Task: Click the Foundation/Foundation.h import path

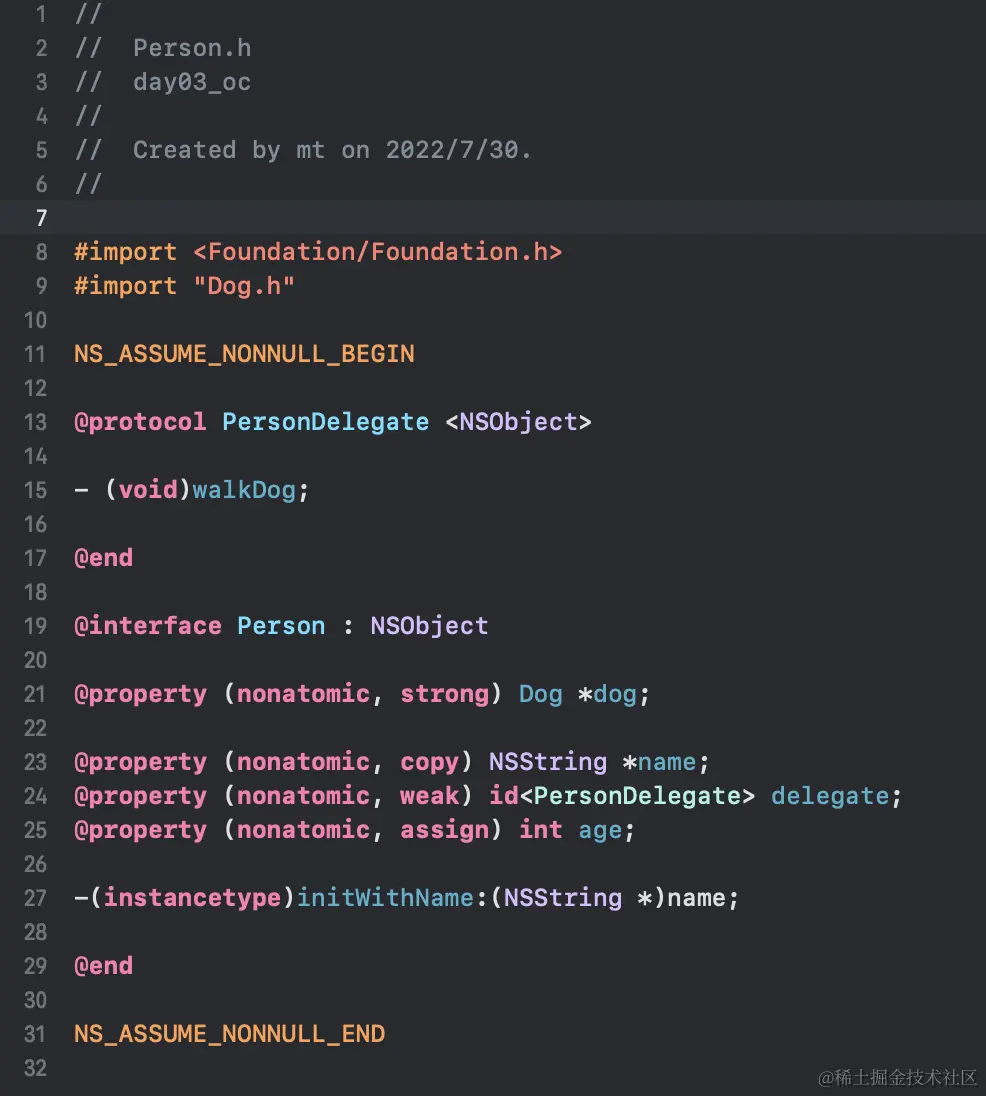Action: point(377,252)
